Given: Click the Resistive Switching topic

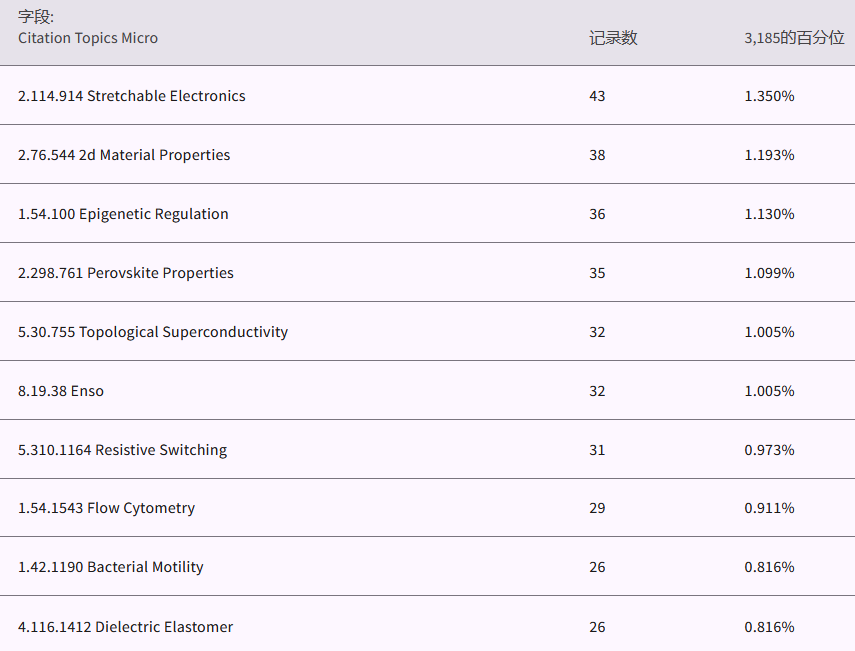Looking at the screenshot, I should pyautogui.click(x=122, y=450).
